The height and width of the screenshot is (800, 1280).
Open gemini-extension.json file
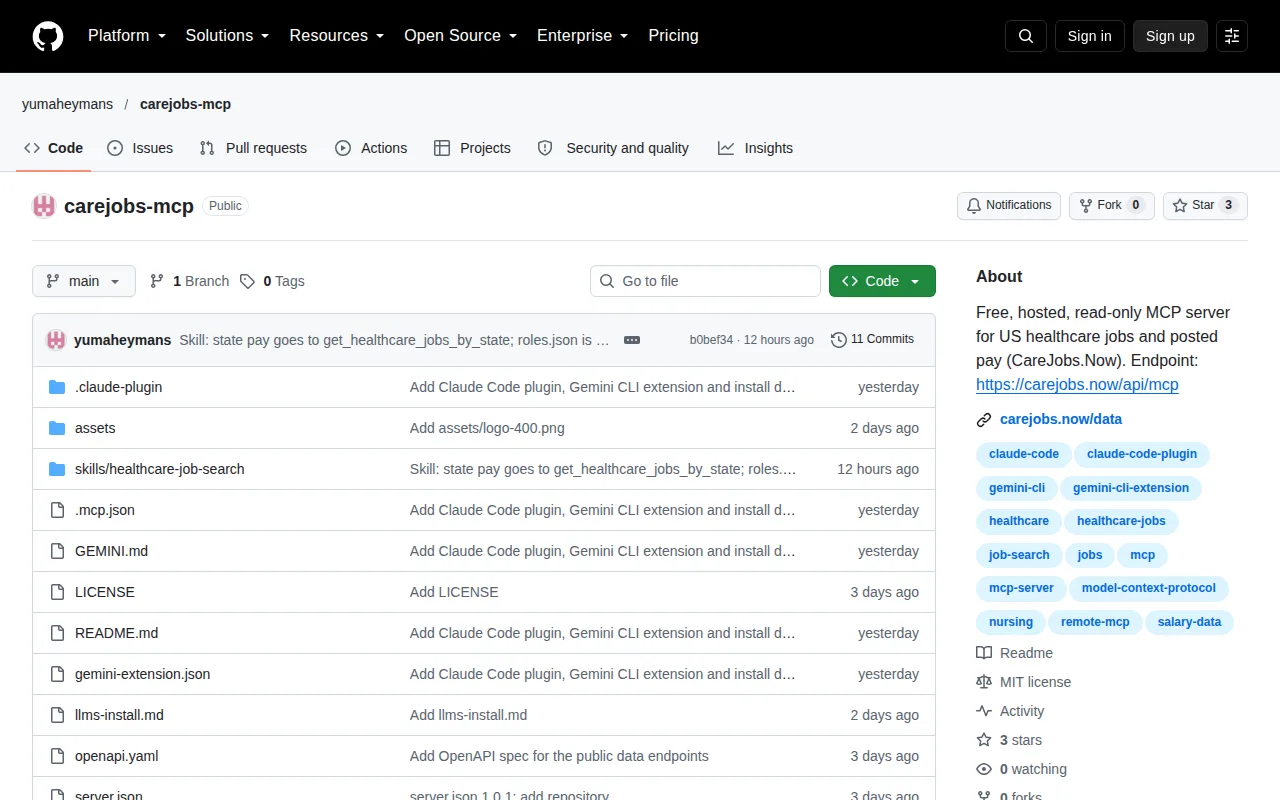[x=143, y=674]
